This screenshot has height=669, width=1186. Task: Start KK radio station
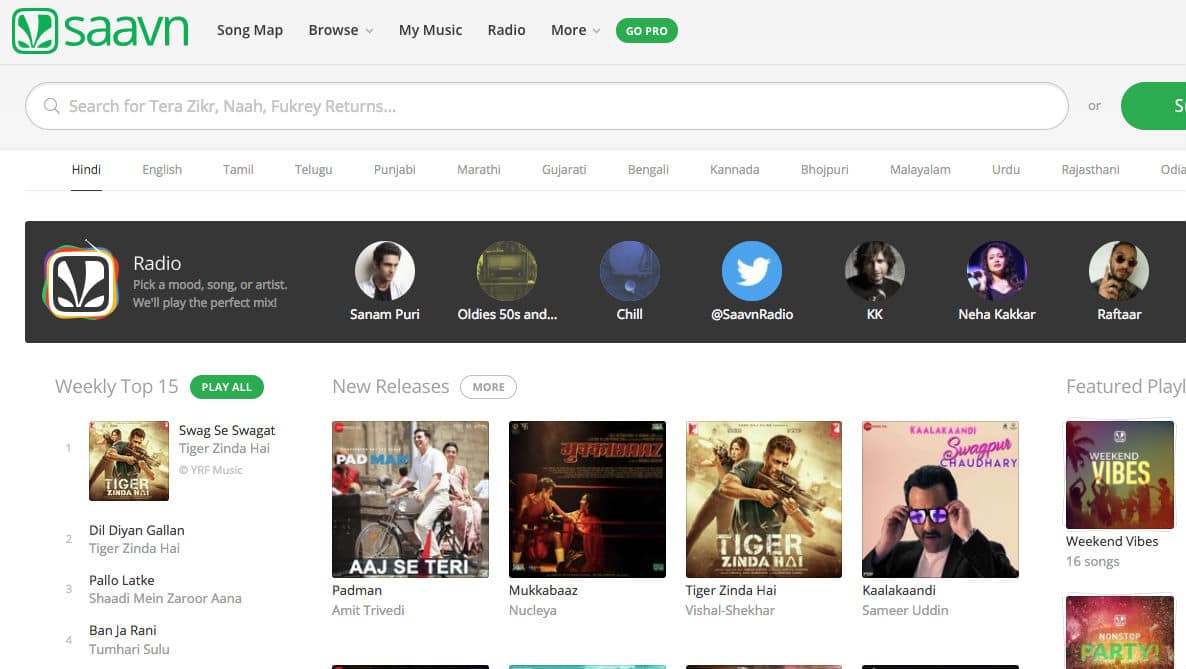point(874,271)
